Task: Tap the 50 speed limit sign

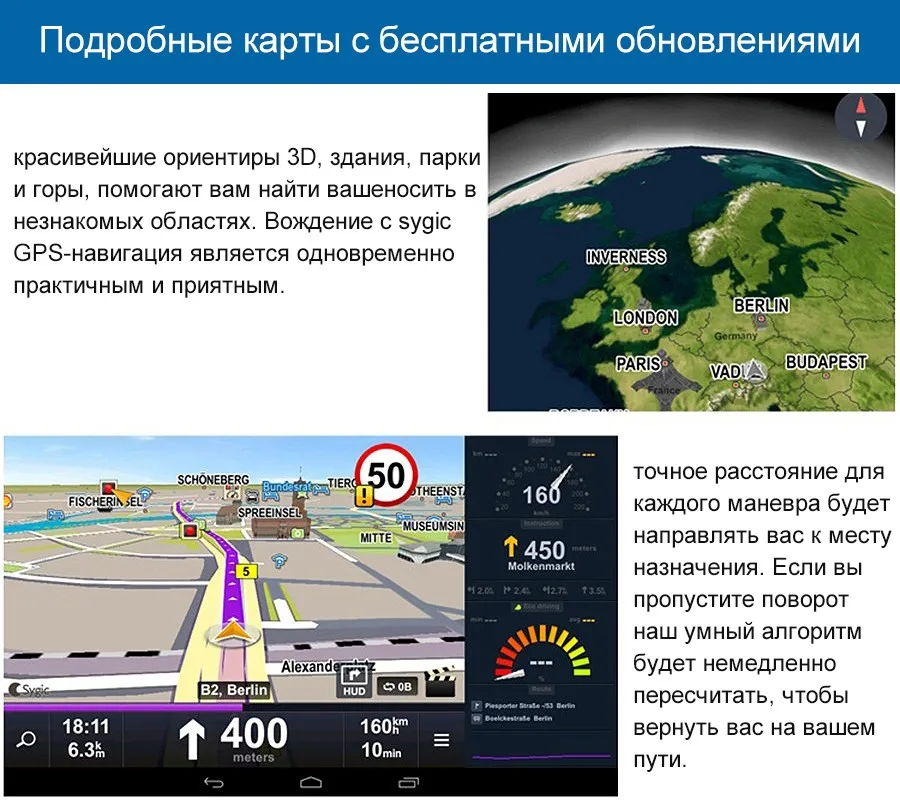Action: click(386, 475)
